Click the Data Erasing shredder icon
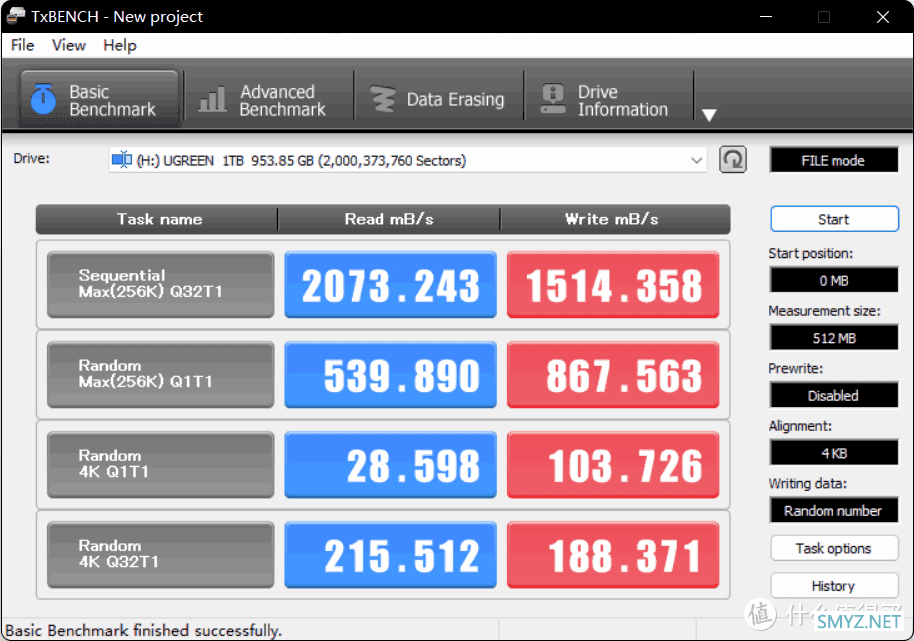The image size is (914, 641). click(x=382, y=99)
